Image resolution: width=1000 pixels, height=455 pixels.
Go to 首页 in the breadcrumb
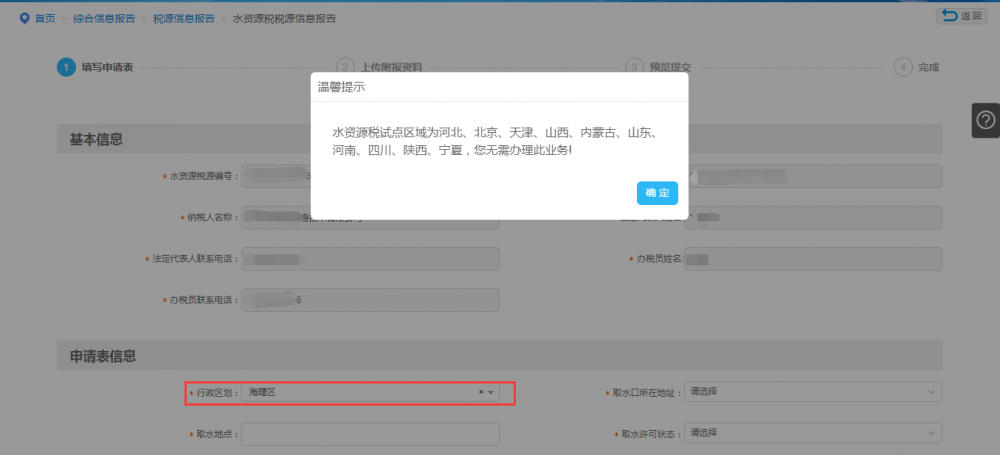[x=45, y=18]
